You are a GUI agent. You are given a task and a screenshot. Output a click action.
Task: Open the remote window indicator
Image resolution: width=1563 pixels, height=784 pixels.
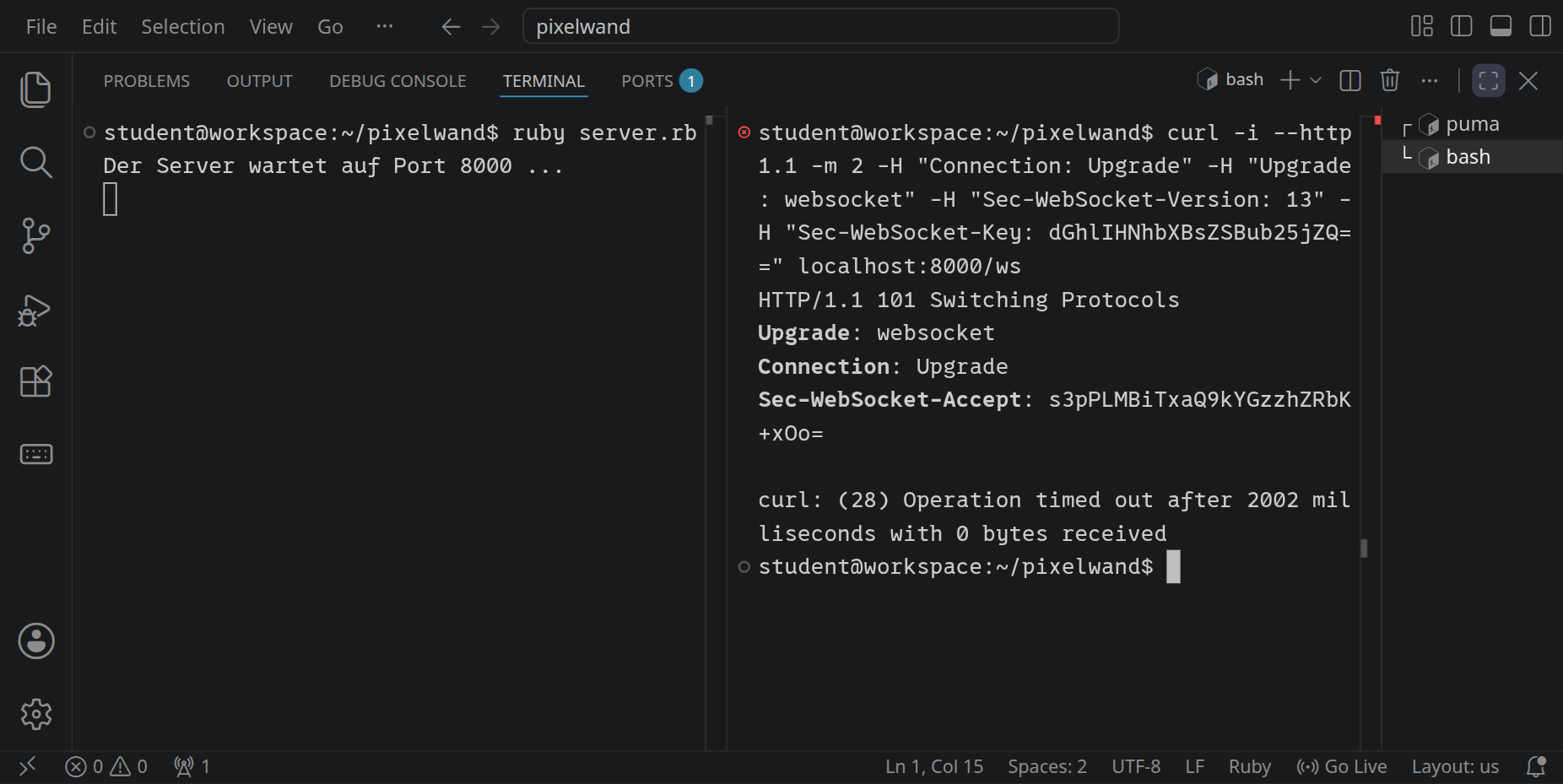click(x=27, y=766)
